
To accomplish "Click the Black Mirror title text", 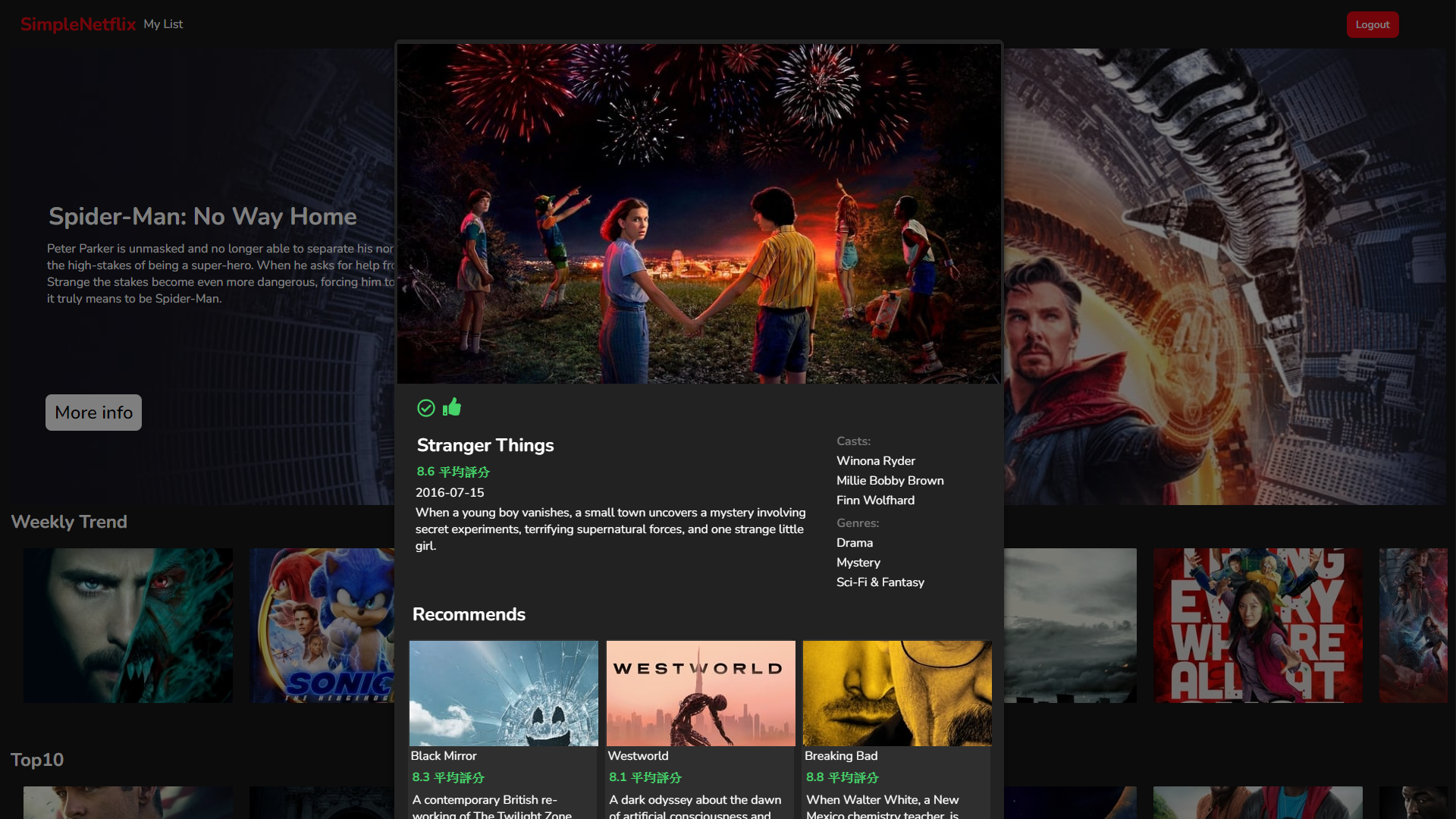I will [444, 756].
